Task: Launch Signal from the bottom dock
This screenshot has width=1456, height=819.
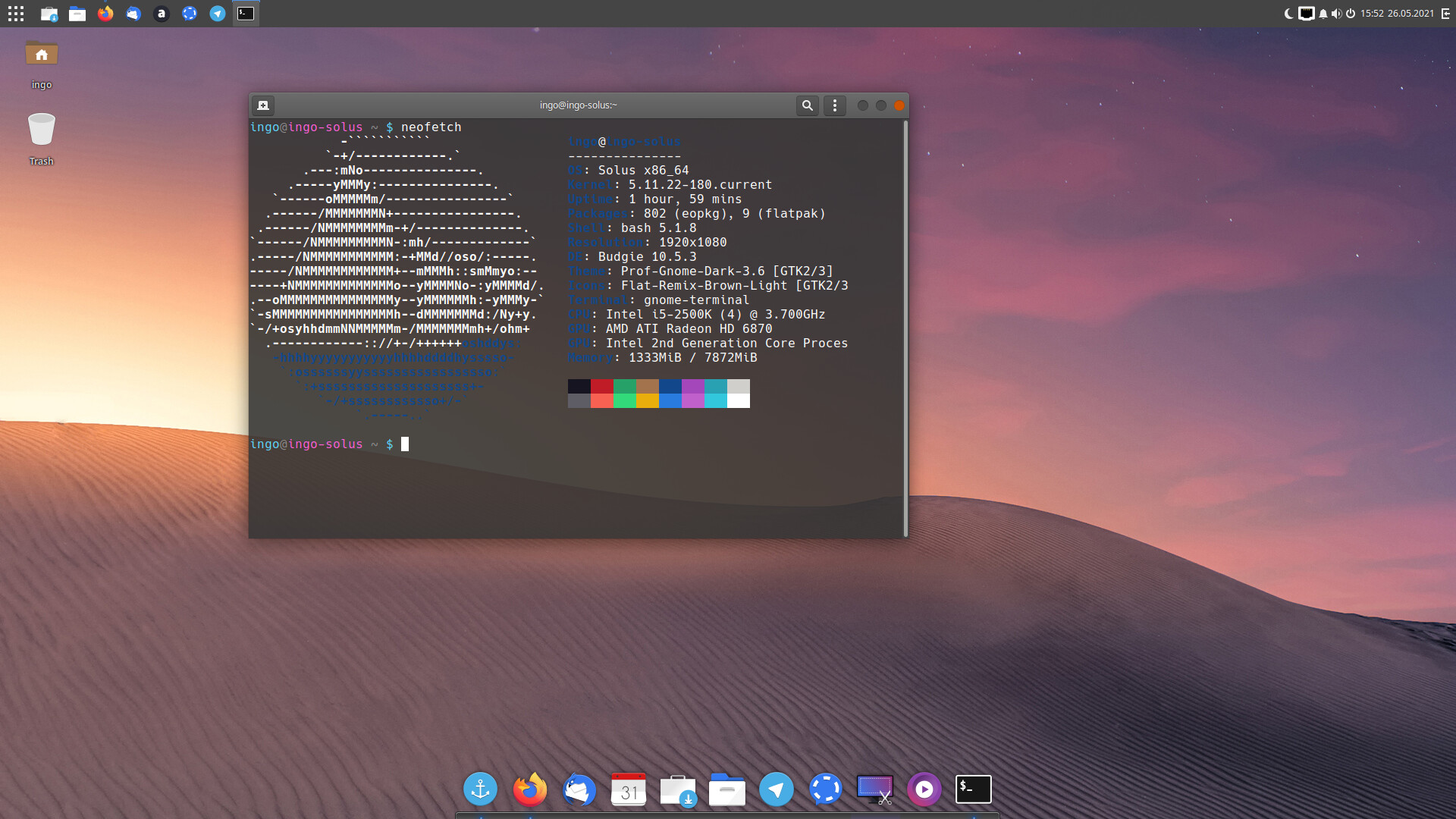Action: [x=826, y=789]
